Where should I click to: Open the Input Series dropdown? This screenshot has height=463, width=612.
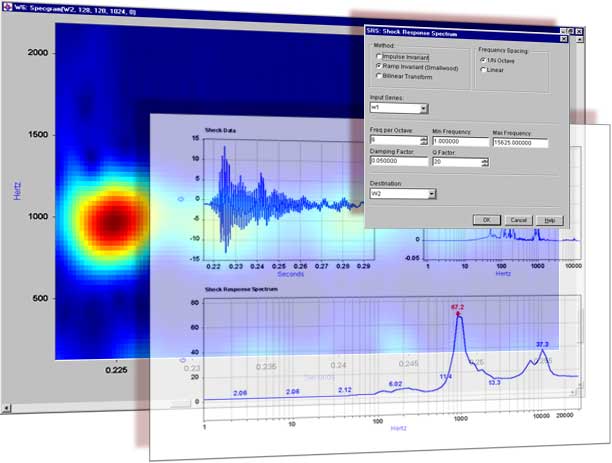pos(424,109)
